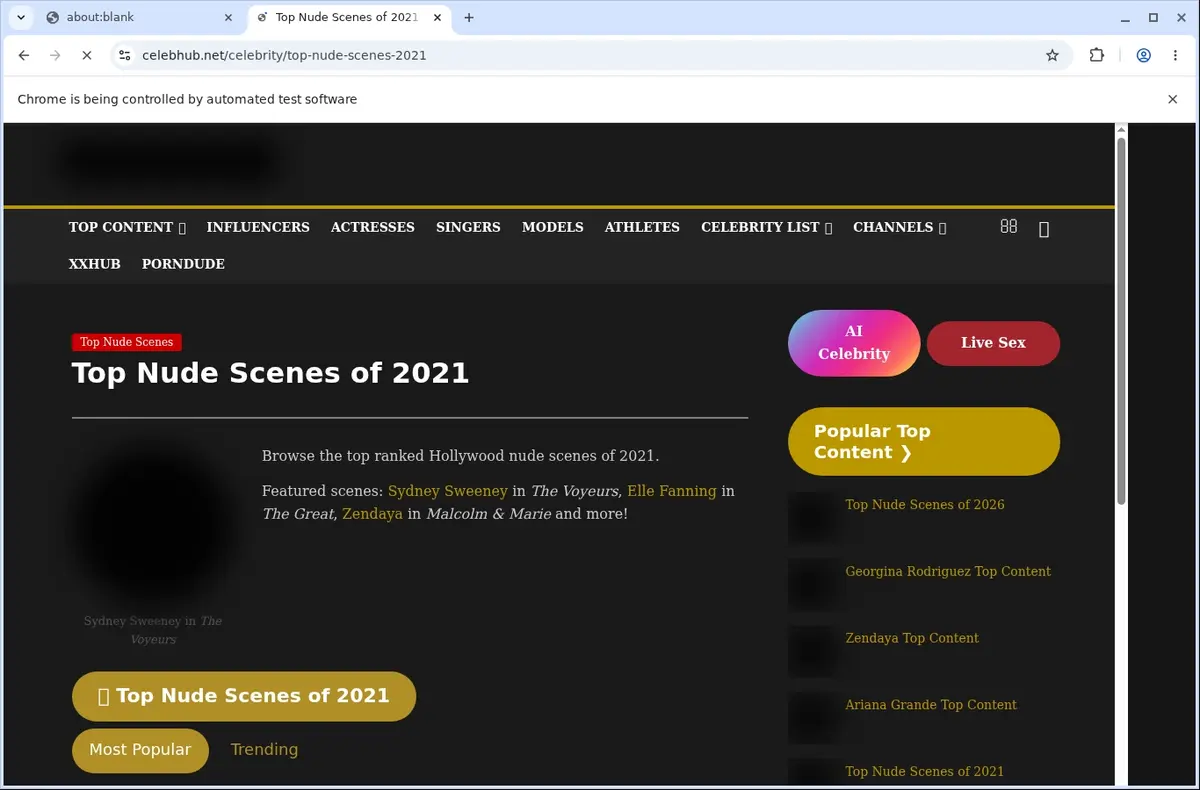Switch to the about:blank tab
The width and height of the screenshot is (1200, 790).
(x=140, y=17)
